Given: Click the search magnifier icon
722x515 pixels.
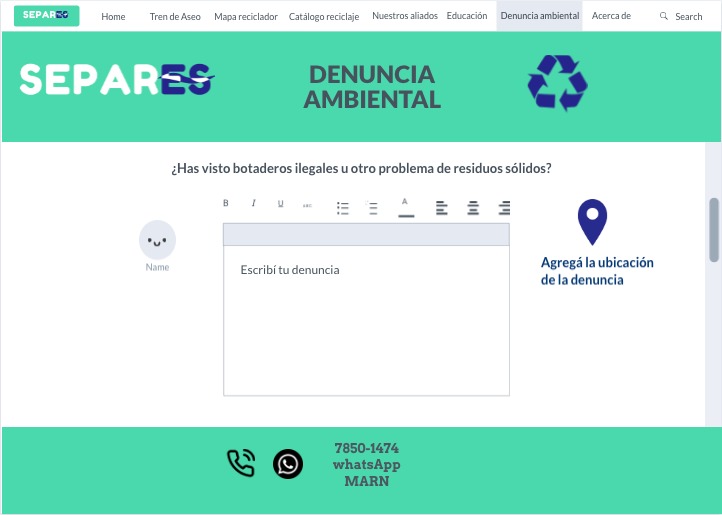Looking at the screenshot, I should click(664, 16).
